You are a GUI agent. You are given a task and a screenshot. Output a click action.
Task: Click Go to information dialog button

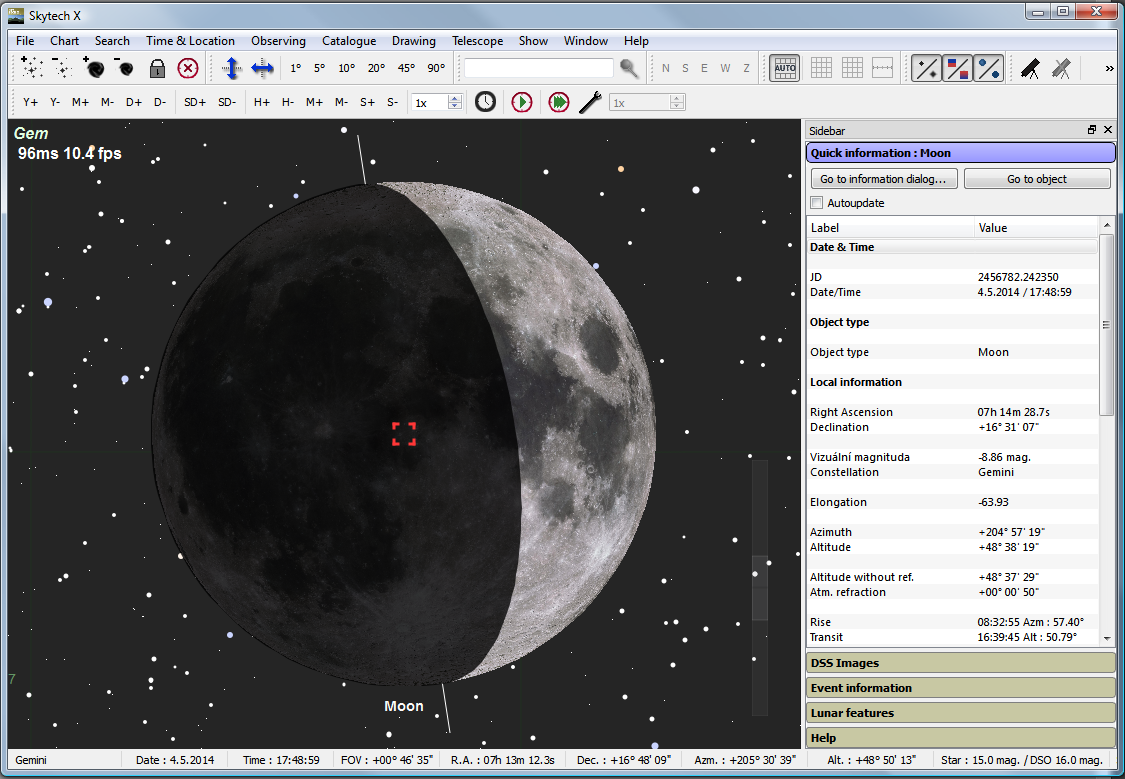[884, 179]
